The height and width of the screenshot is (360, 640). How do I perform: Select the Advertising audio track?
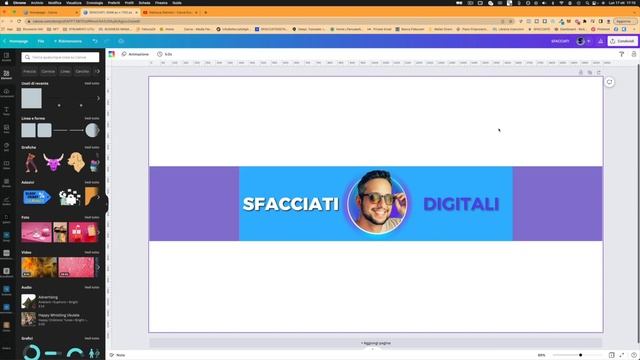tap(60, 302)
